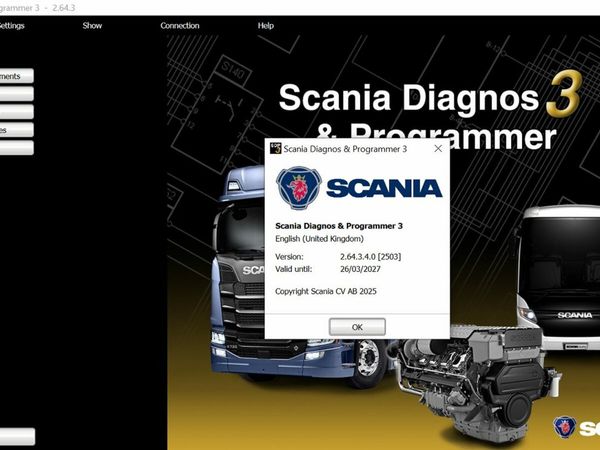Image resolution: width=600 pixels, height=450 pixels.
Task: Click the small Scania griffin logo on gold background
Action: (x=564, y=427)
